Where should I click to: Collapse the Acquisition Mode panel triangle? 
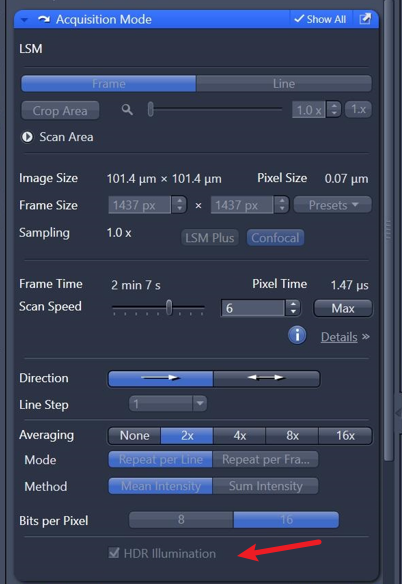[x=25, y=19]
